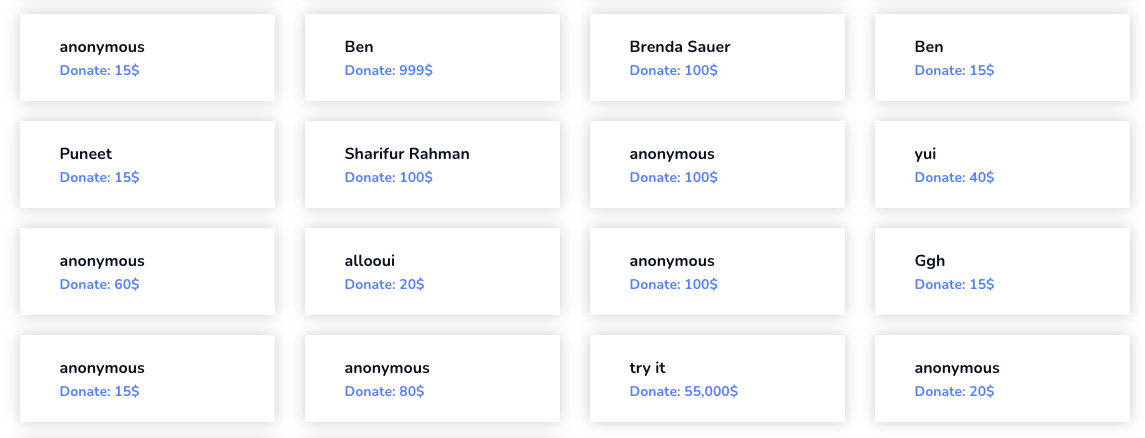This screenshot has width=1145, height=438.
Task: Click the 'try it' donor name
Action: click(x=647, y=368)
